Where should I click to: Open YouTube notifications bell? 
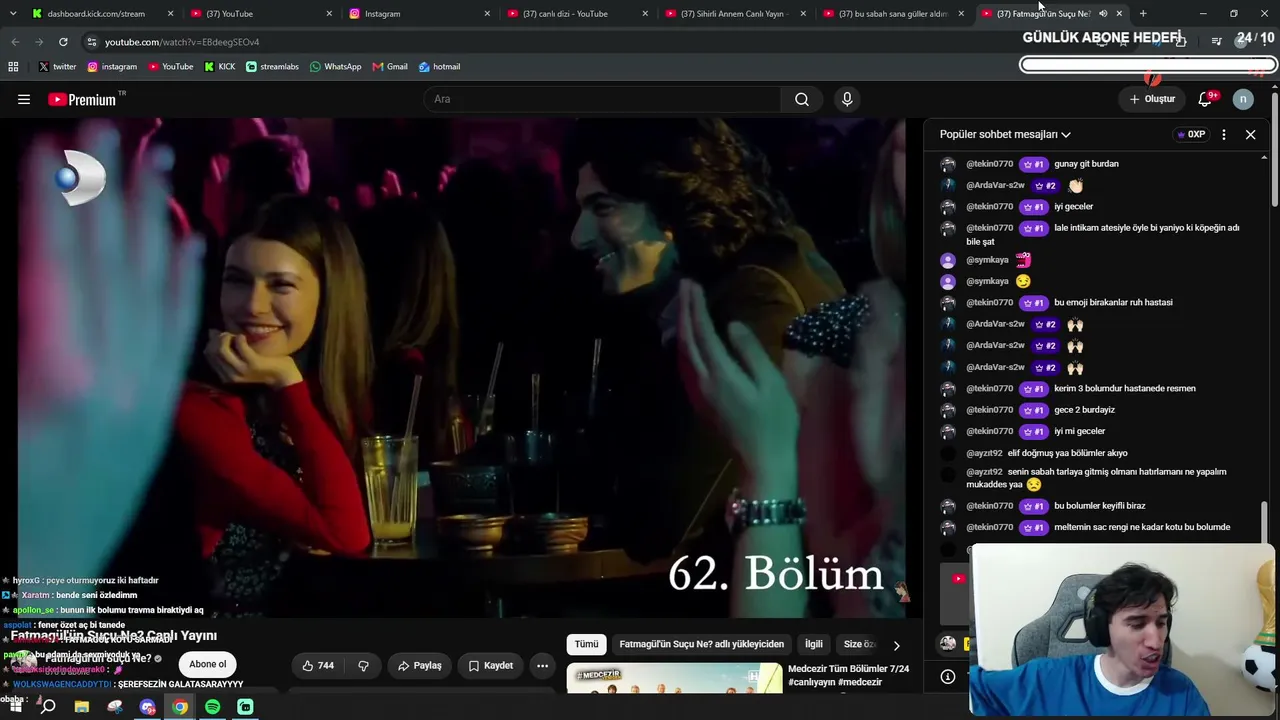[1205, 99]
